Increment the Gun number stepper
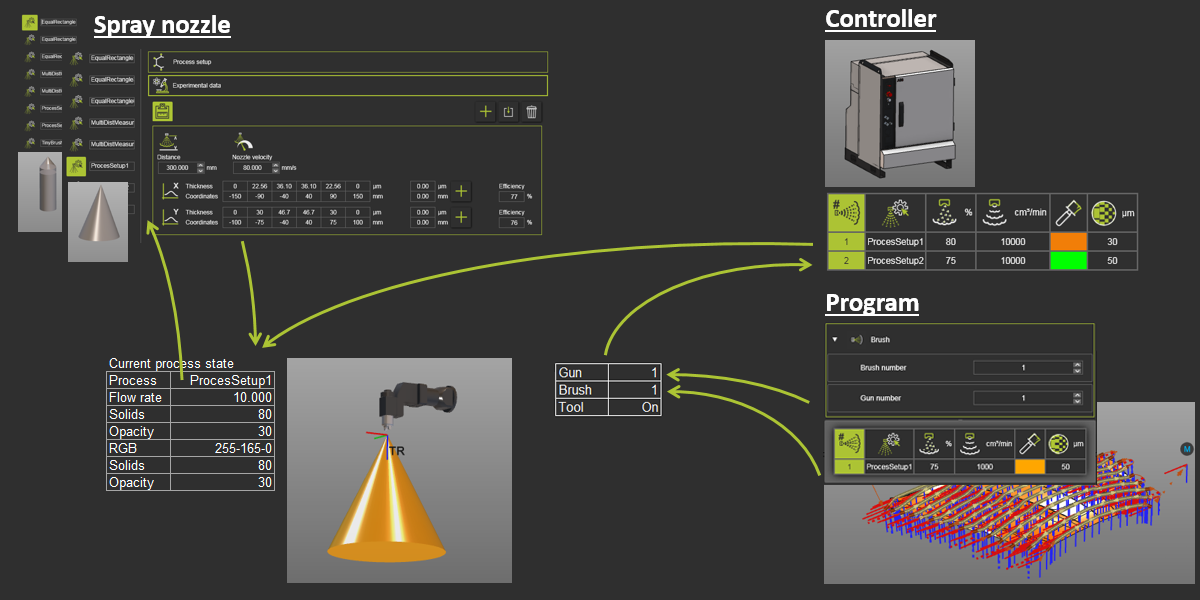Screen dimensions: 1200x600 point(1076,395)
